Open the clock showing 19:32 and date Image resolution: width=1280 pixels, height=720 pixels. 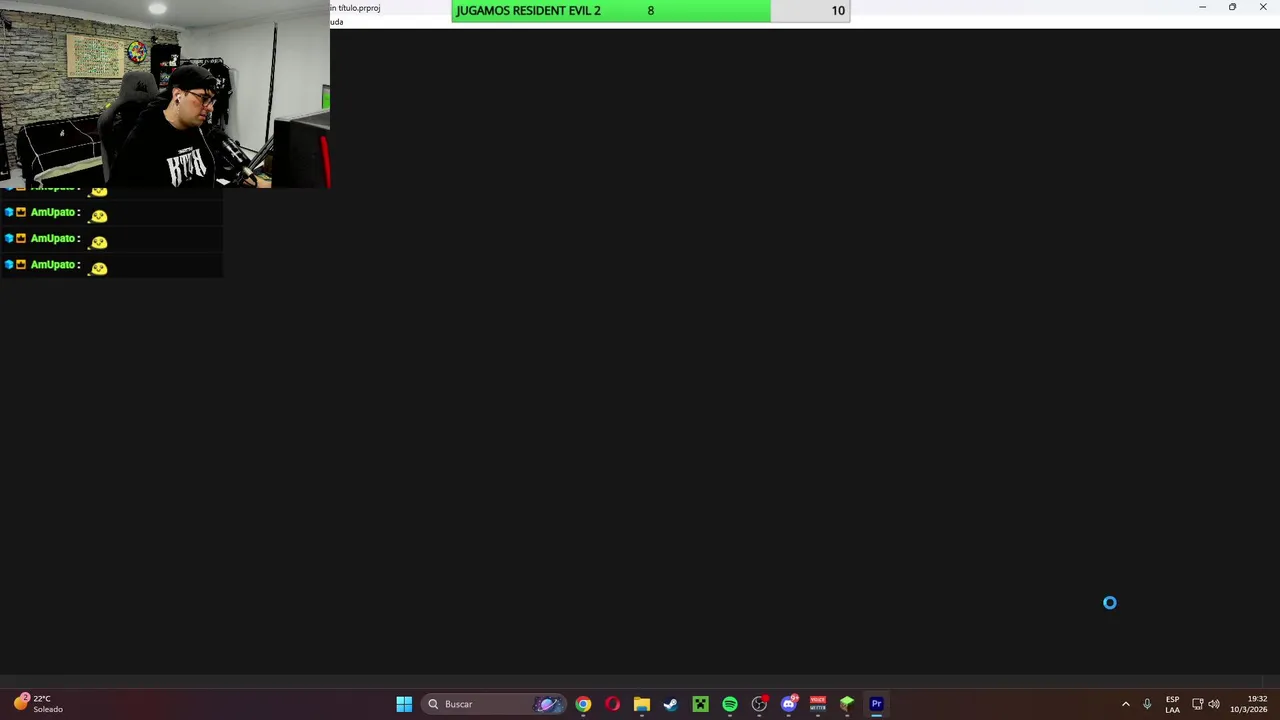point(1248,704)
